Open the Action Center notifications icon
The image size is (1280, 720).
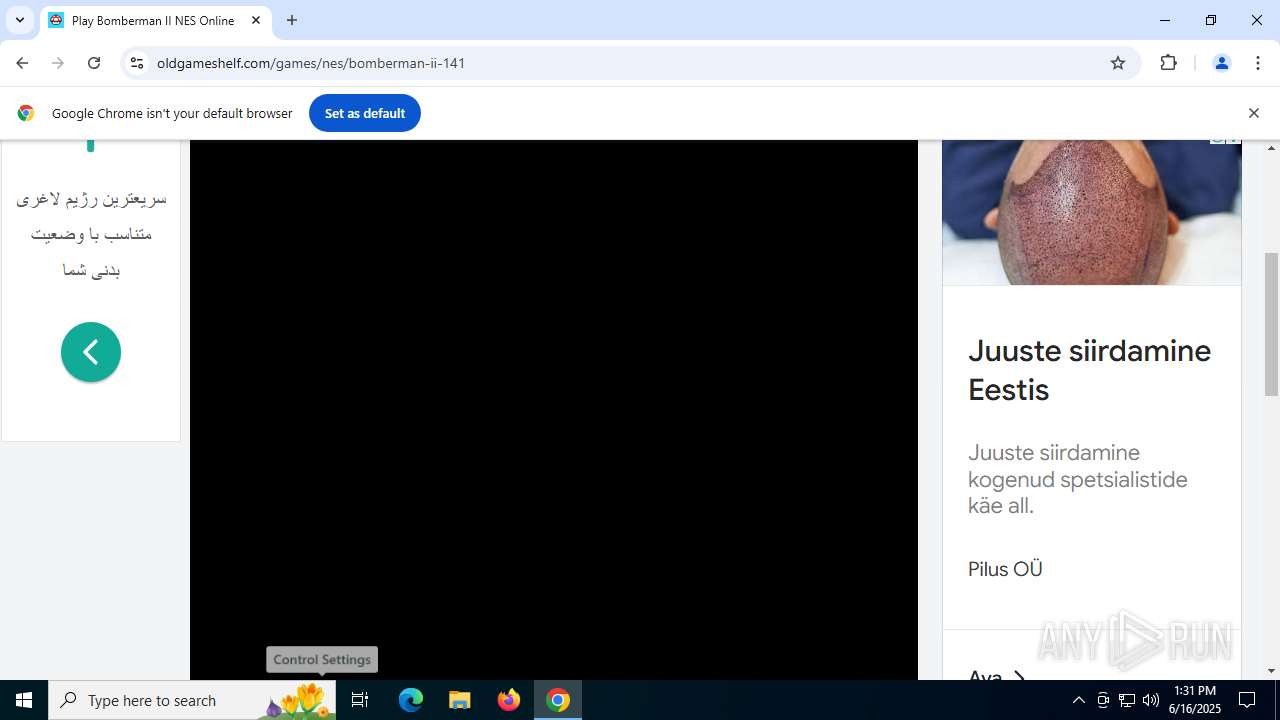(1247, 700)
